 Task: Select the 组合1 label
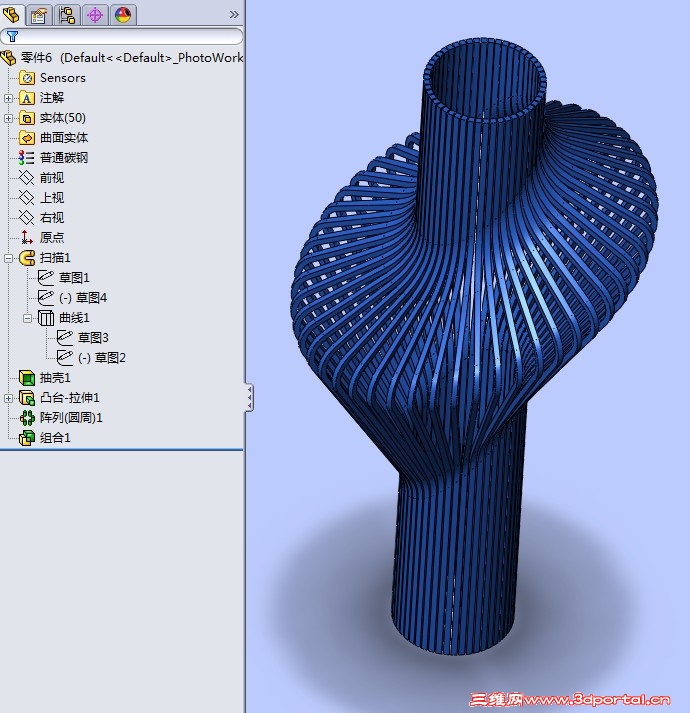point(55,438)
